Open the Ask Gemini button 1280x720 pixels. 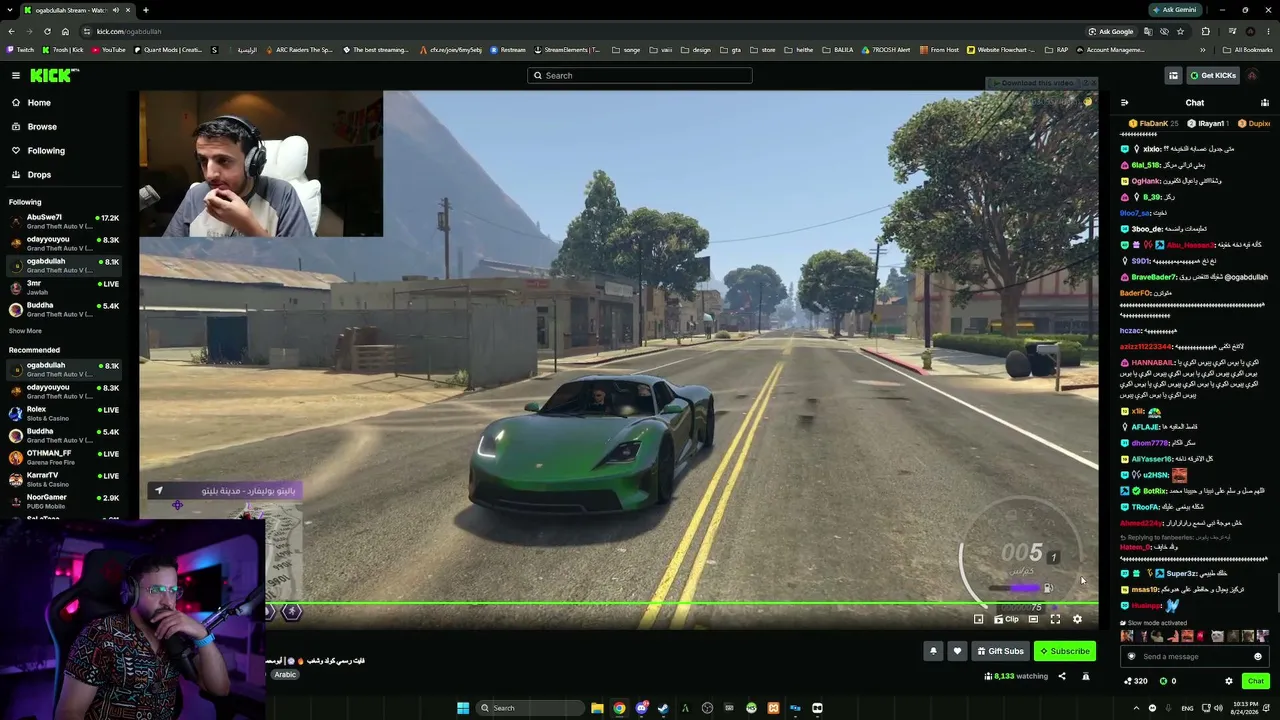click(1174, 10)
